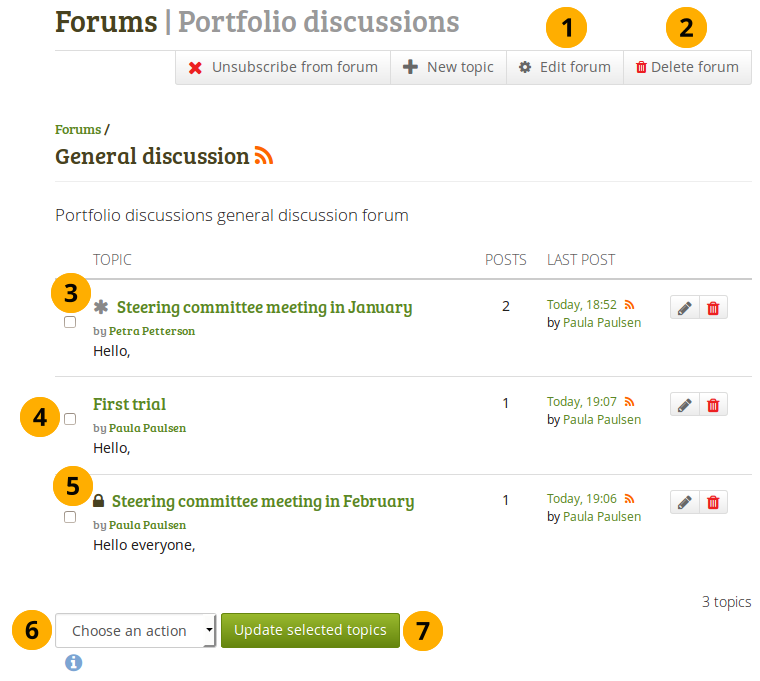Select the First trial topic checkbox
The width and height of the screenshot is (760, 681).
70,419
